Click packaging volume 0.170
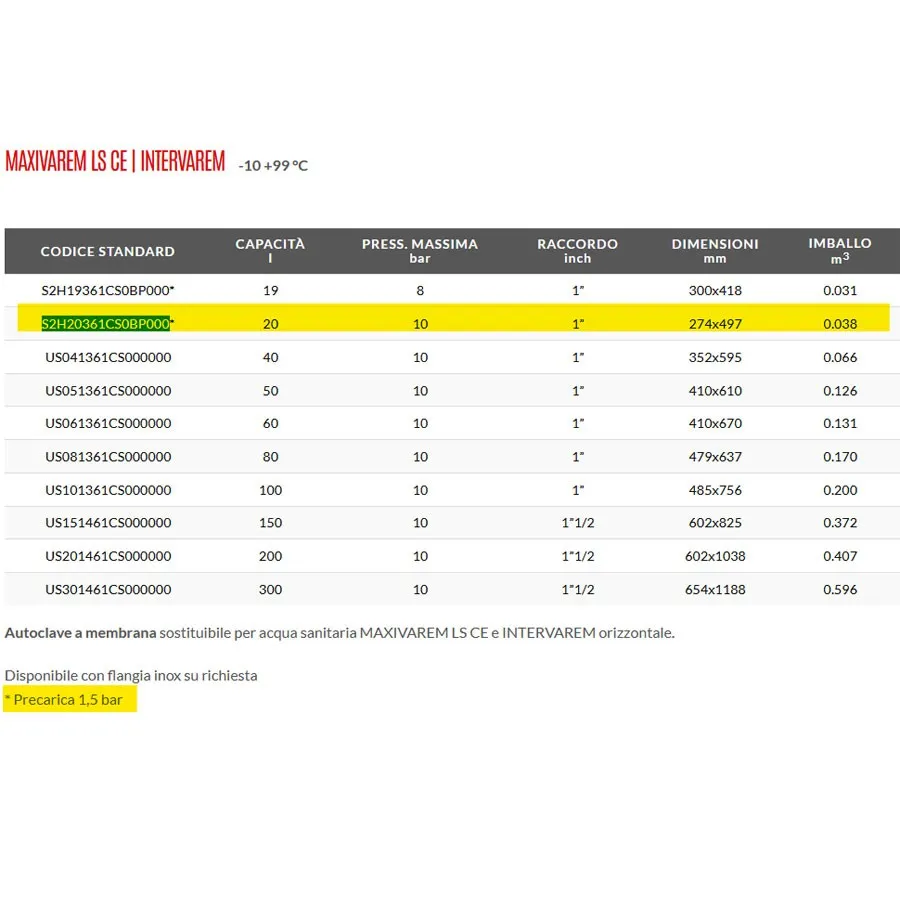The width and height of the screenshot is (900, 900). pos(840,457)
